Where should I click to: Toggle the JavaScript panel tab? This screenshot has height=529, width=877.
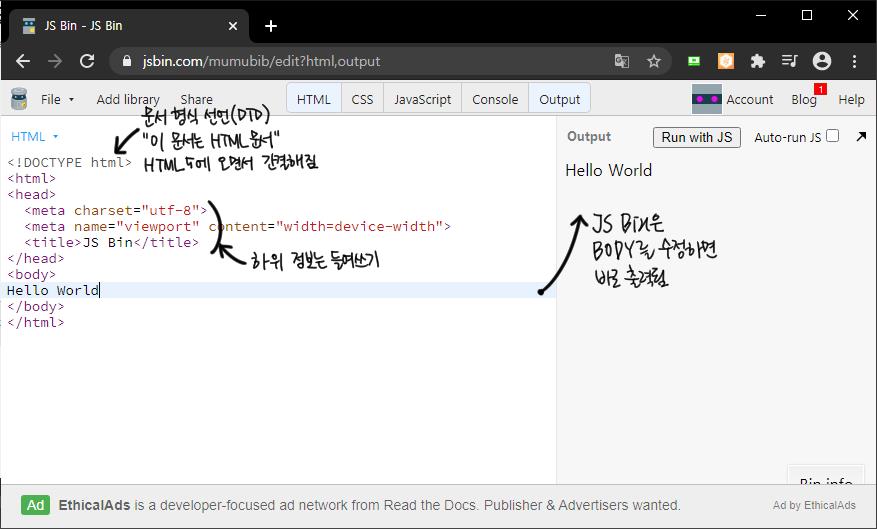(x=422, y=99)
